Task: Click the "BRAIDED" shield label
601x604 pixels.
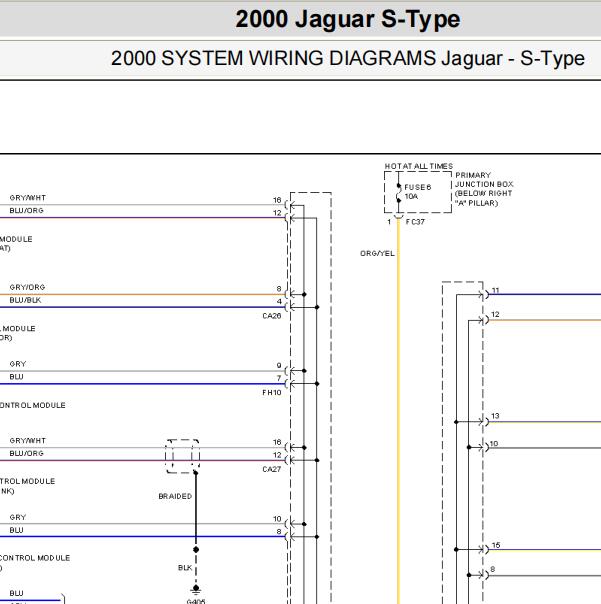Action: tap(175, 497)
